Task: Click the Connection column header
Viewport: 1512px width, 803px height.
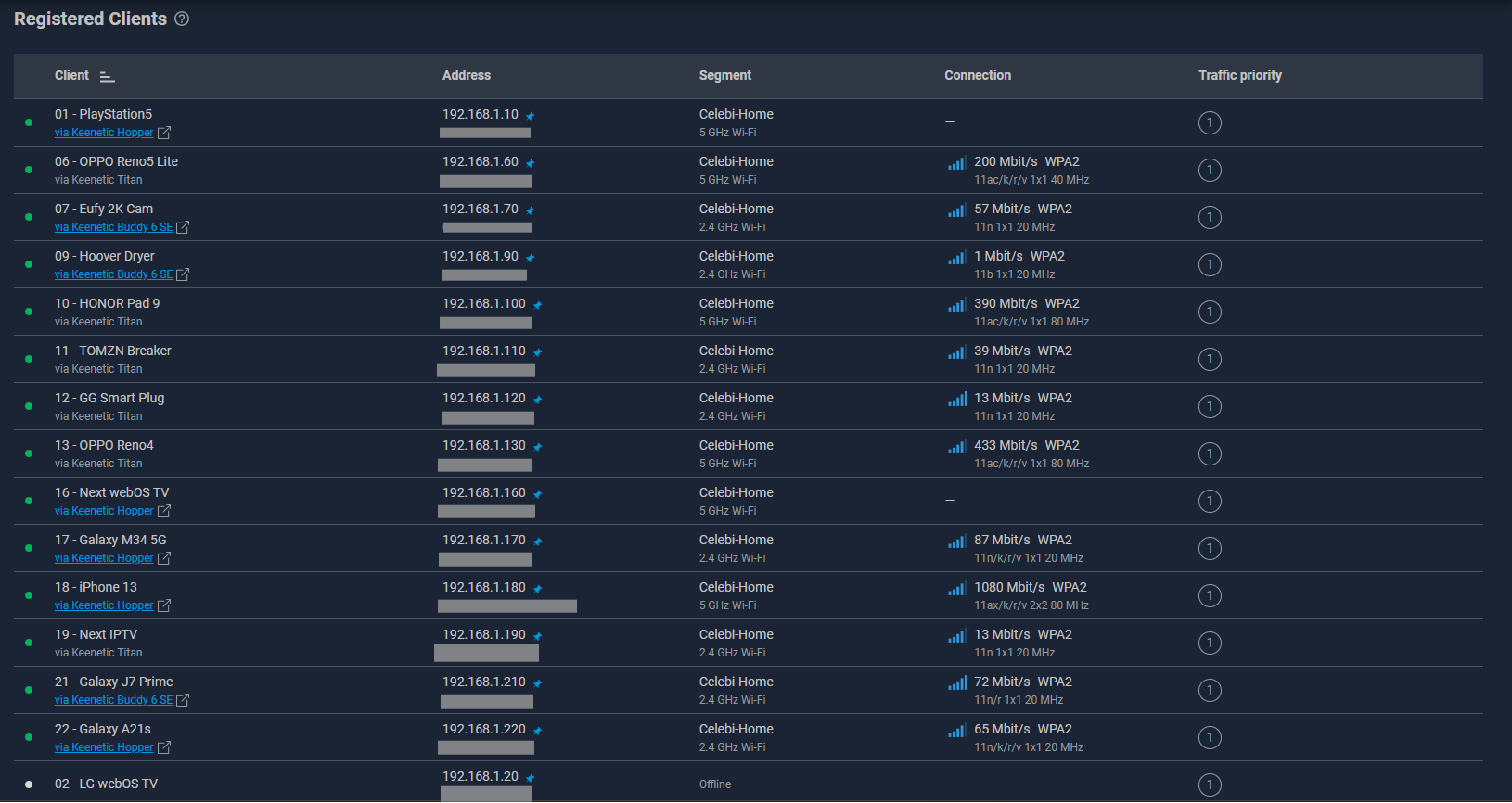Action: (978, 75)
